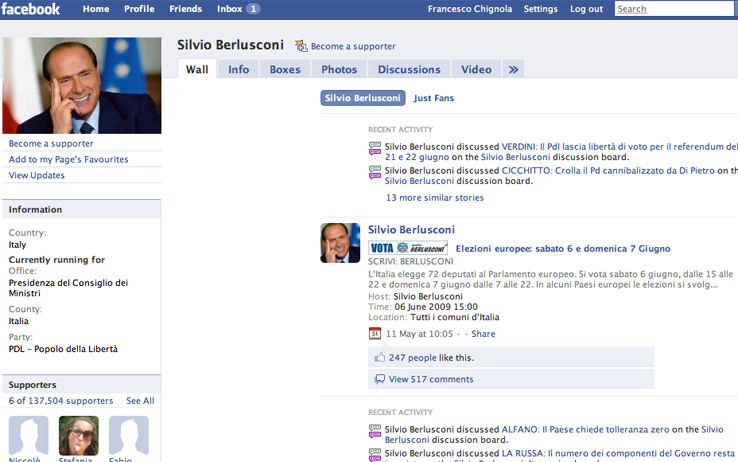Open See All supporters list

tap(140, 401)
